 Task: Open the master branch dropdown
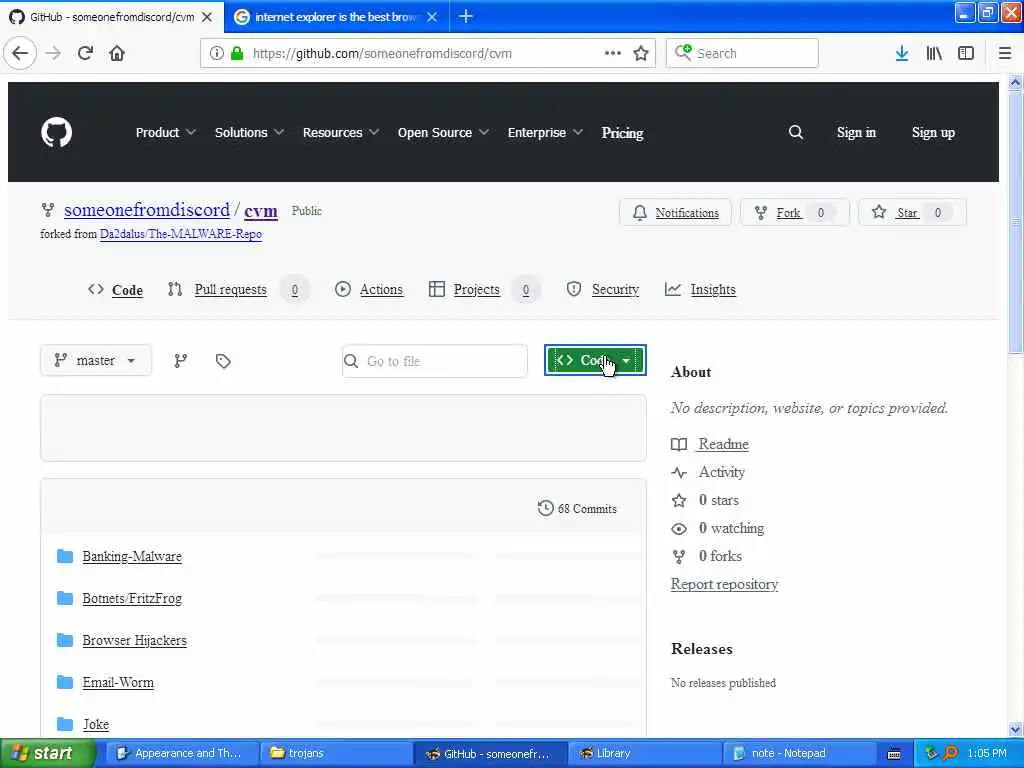click(x=96, y=360)
